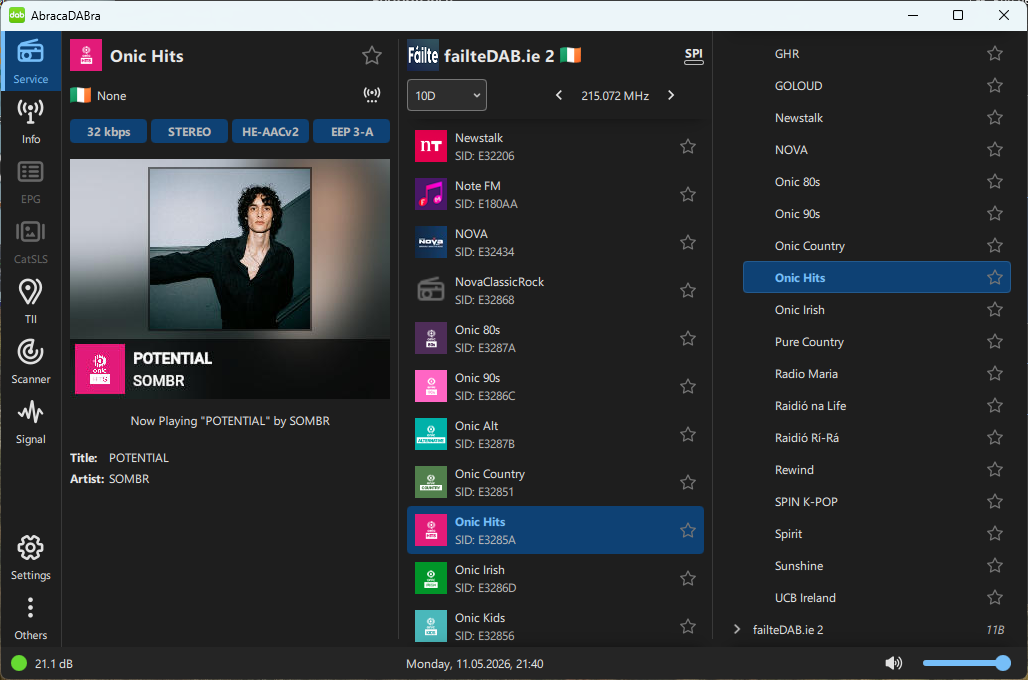The width and height of the screenshot is (1028, 680).
Task: Click the Onic Alt station logo
Action: 431,434
